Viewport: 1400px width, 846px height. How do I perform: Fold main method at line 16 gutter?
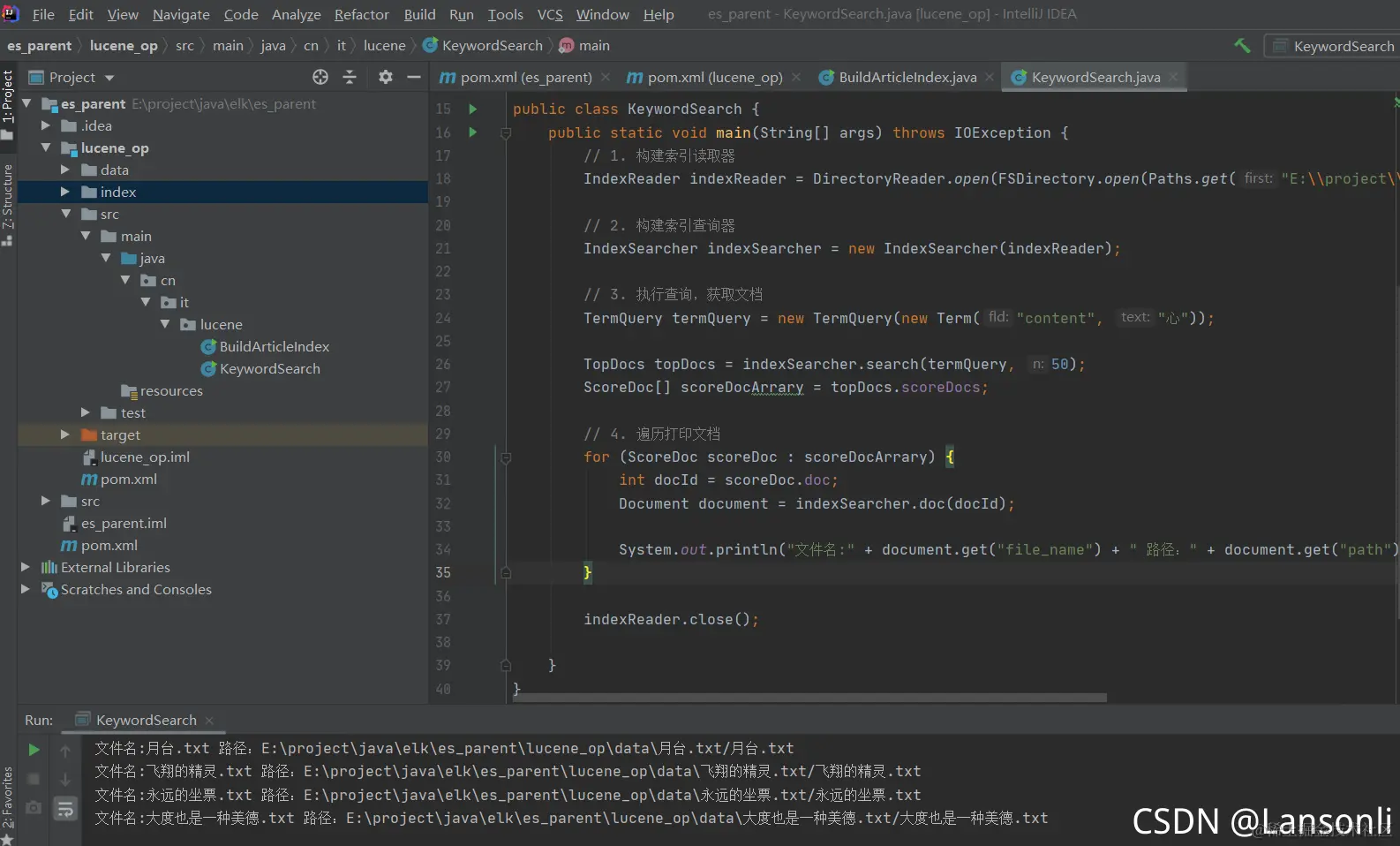(x=506, y=133)
